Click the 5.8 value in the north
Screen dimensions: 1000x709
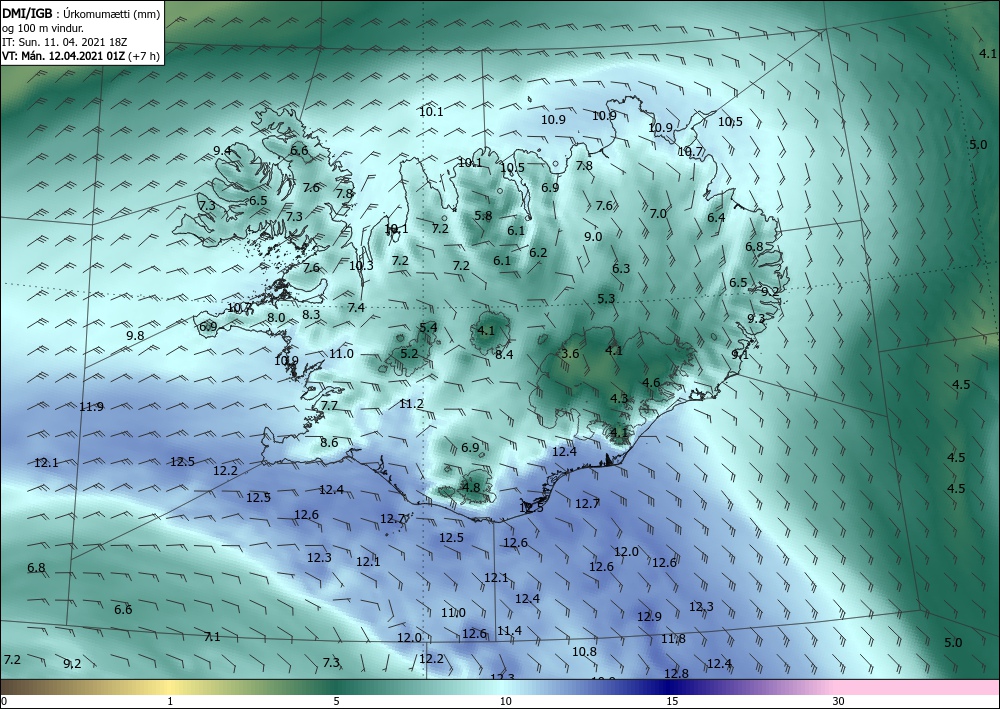(483, 216)
